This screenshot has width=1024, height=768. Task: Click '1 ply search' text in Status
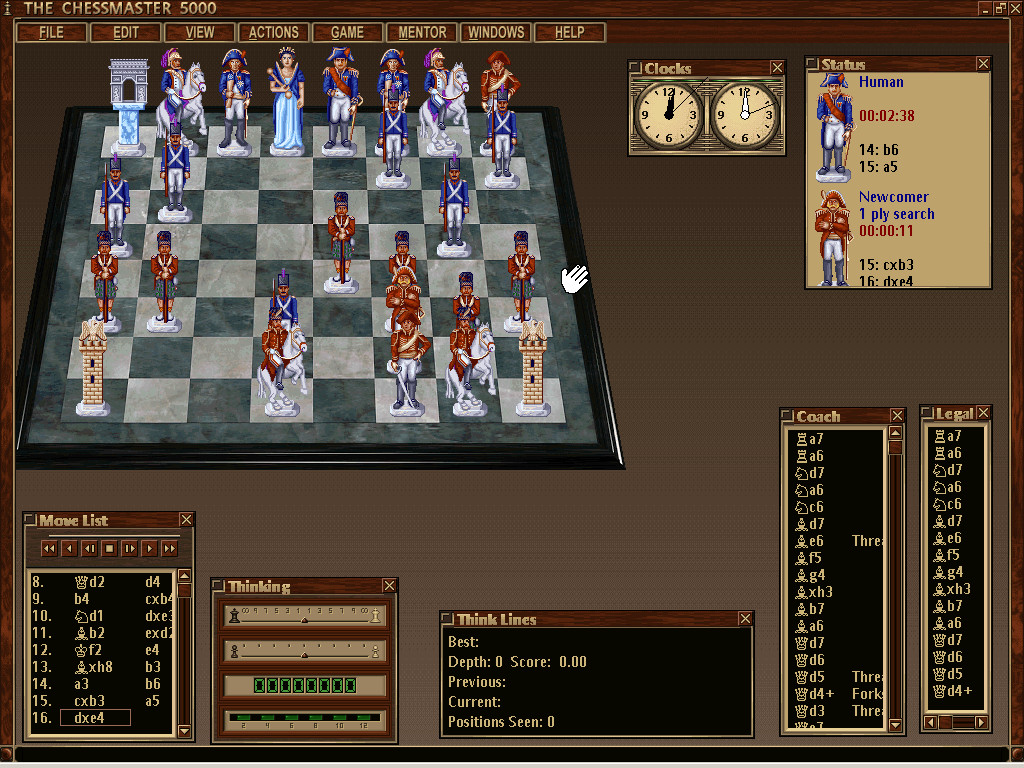(x=897, y=214)
